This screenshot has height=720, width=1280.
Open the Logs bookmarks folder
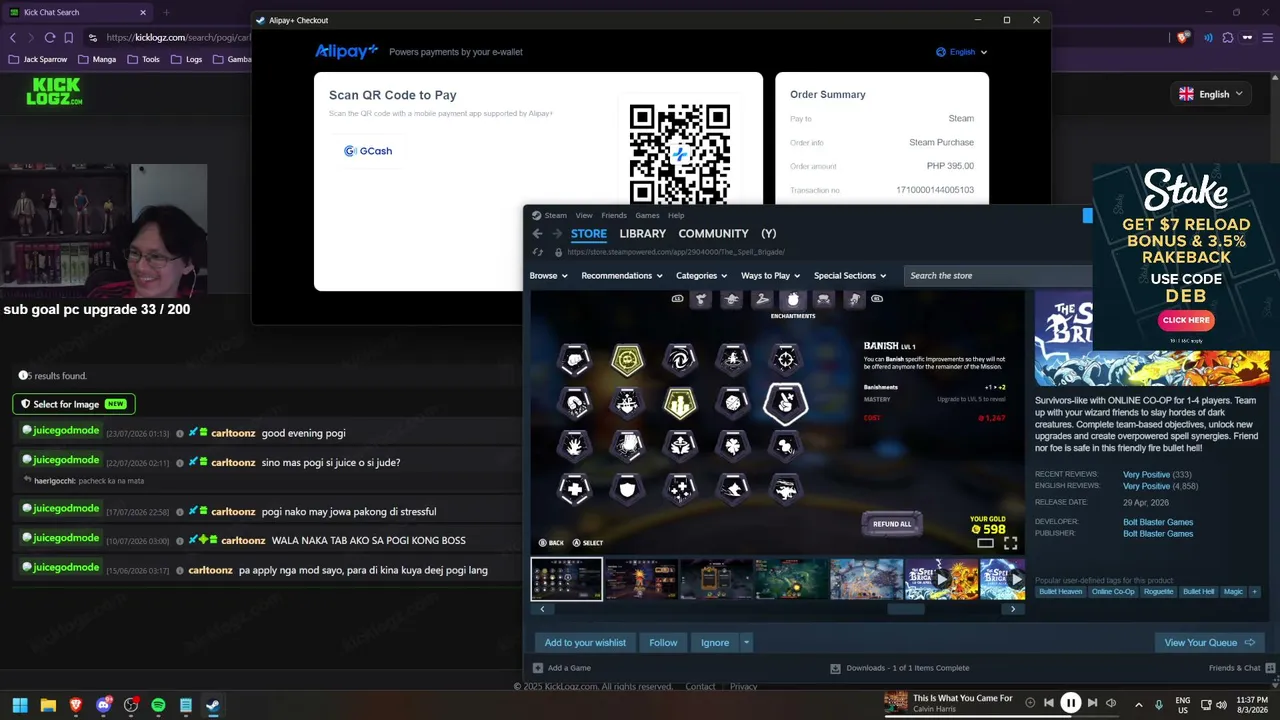tap(187, 59)
